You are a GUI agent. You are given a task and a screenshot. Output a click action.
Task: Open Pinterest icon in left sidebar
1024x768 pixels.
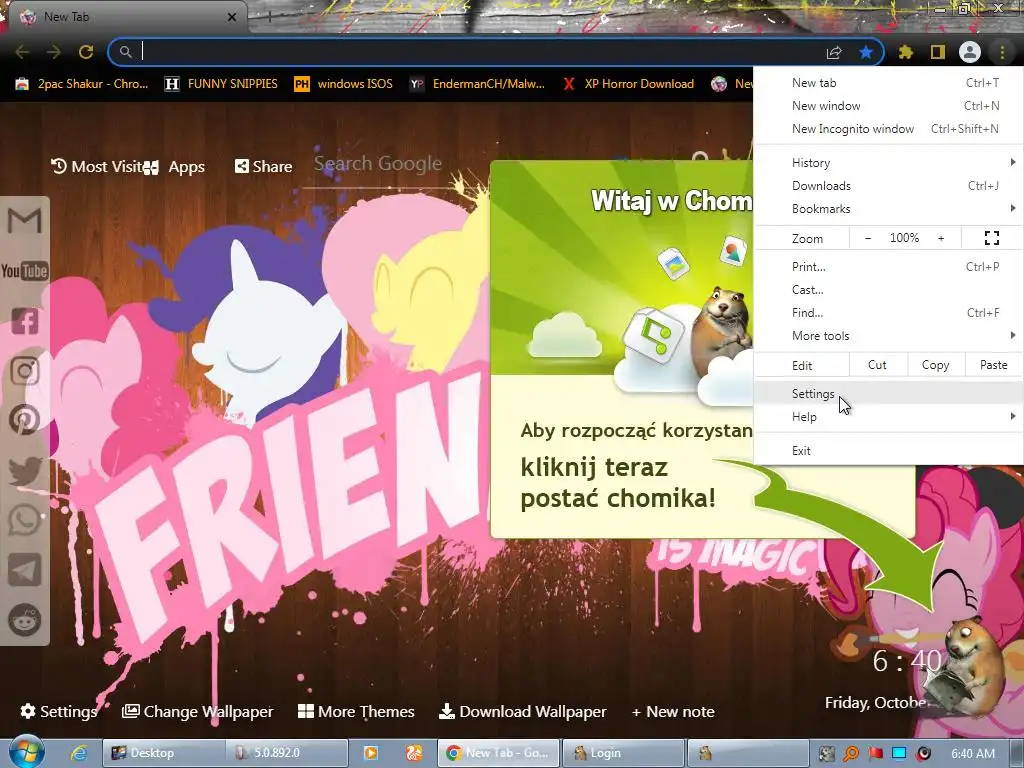(24, 420)
